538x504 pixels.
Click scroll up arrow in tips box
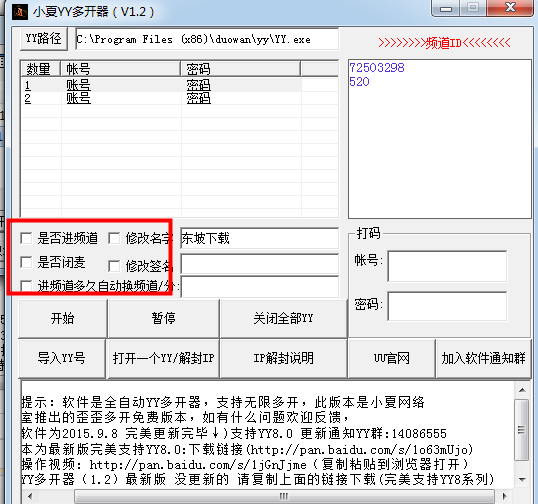[522, 390]
